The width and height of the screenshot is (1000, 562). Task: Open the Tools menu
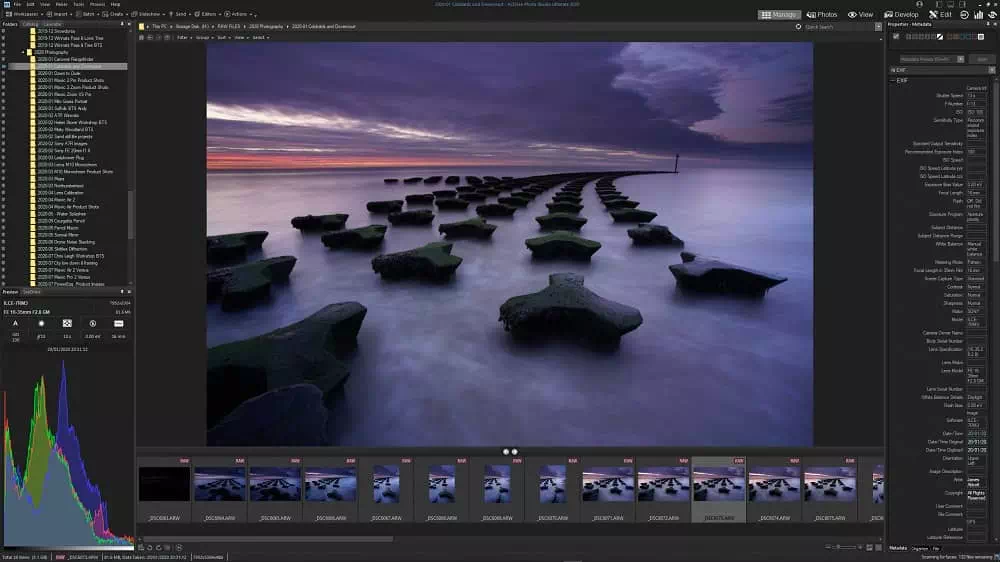click(x=78, y=4)
